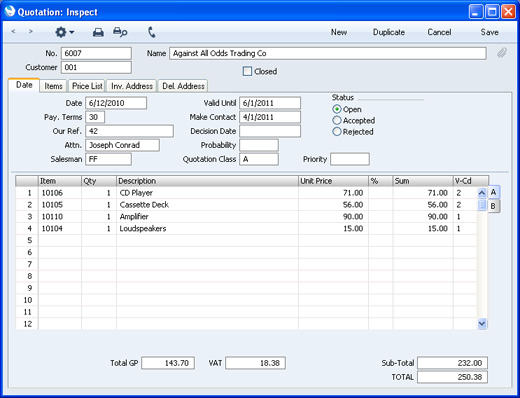
Task: Print the quotation with printer icon
Action: coord(98,32)
